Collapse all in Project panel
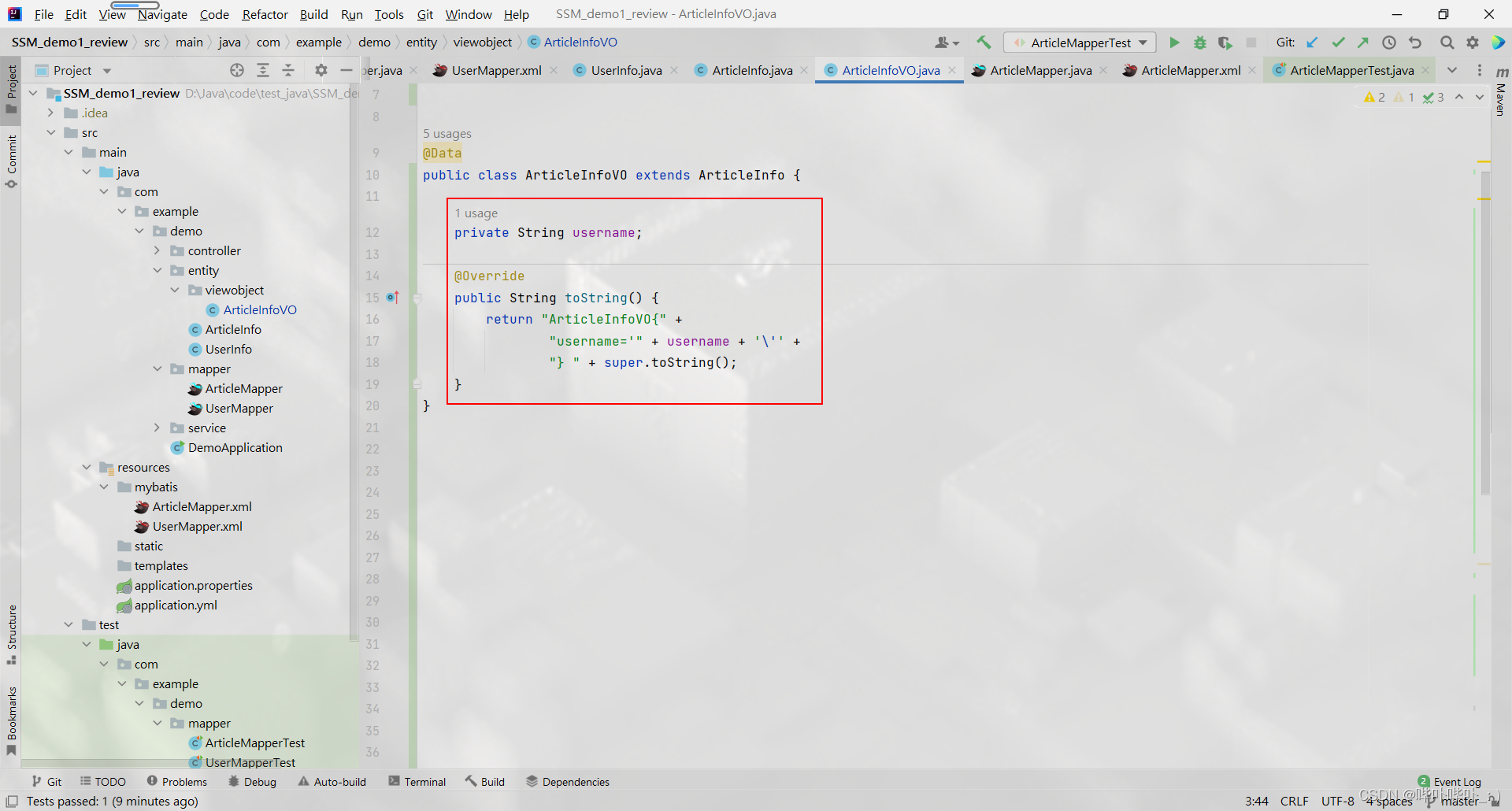The width and height of the screenshot is (1512, 811). (x=288, y=70)
